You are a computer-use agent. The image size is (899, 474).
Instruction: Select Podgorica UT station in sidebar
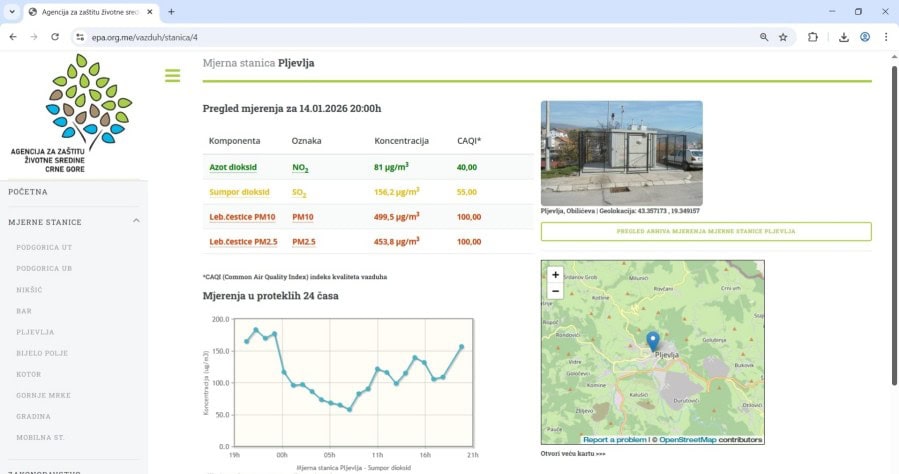(x=44, y=247)
